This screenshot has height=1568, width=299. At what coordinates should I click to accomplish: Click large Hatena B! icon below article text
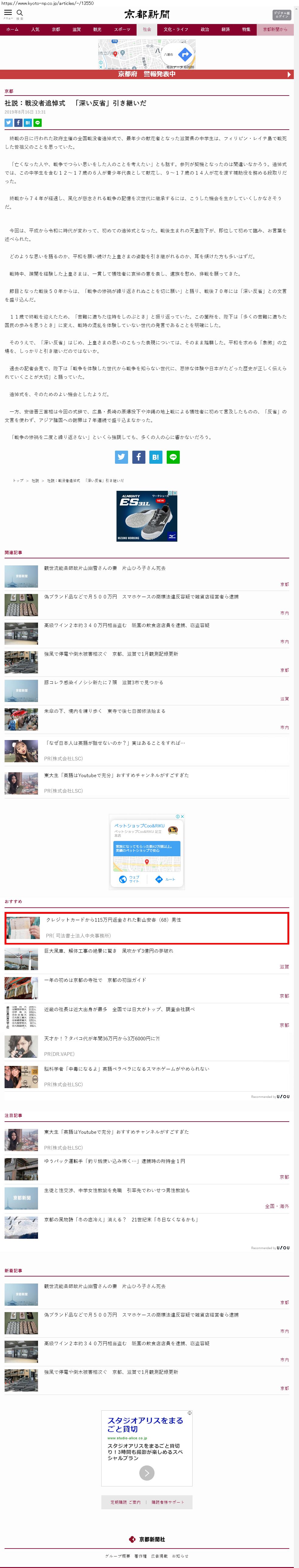pyautogui.click(x=156, y=457)
